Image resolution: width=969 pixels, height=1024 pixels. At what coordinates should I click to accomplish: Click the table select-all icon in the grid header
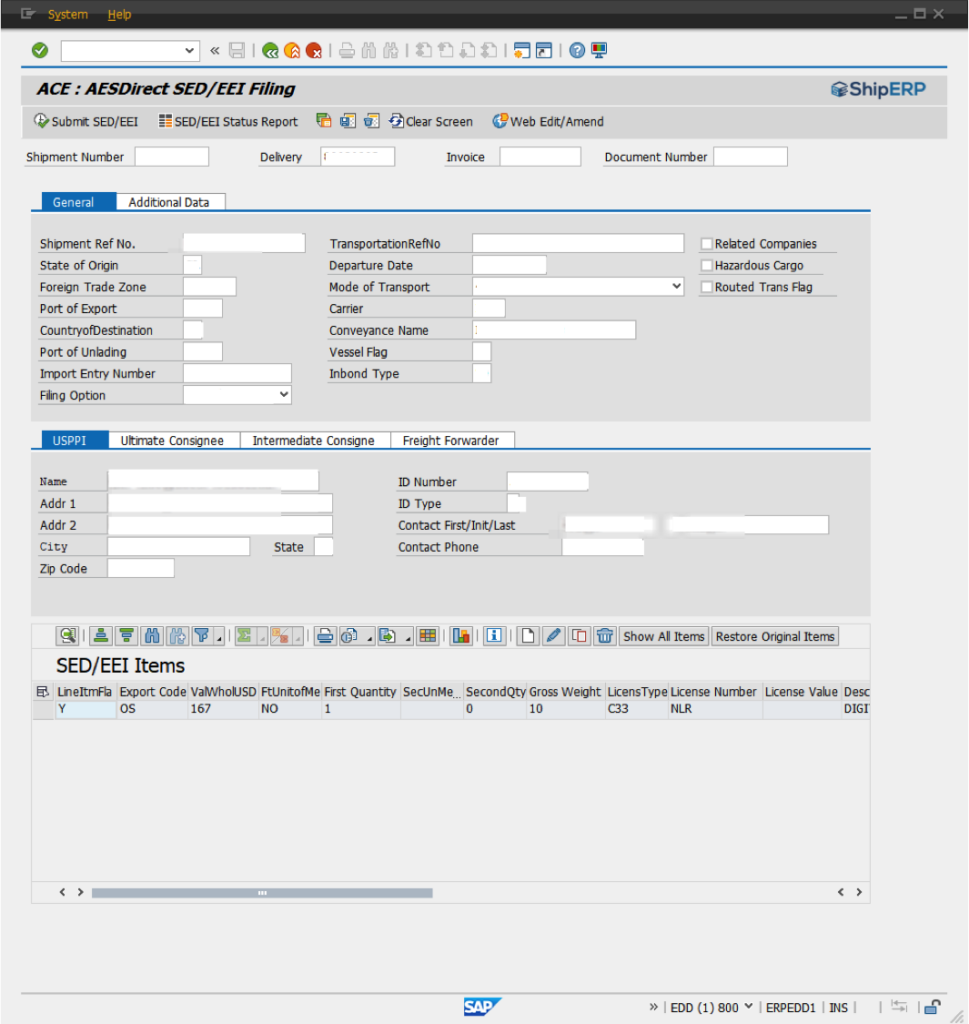pyautogui.click(x=43, y=692)
